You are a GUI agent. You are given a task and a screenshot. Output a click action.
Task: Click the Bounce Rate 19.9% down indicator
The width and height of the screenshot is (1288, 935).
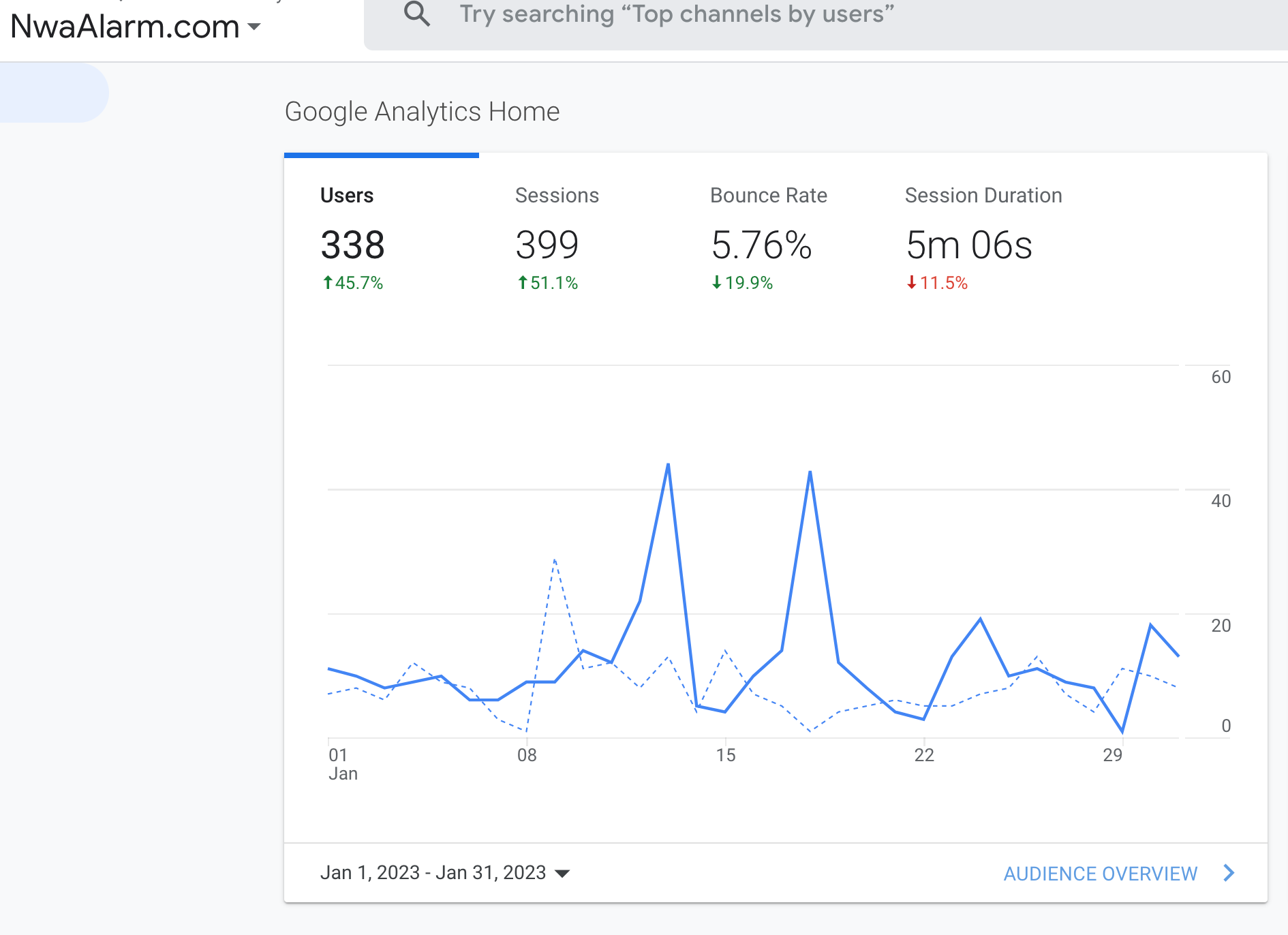pos(742,283)
